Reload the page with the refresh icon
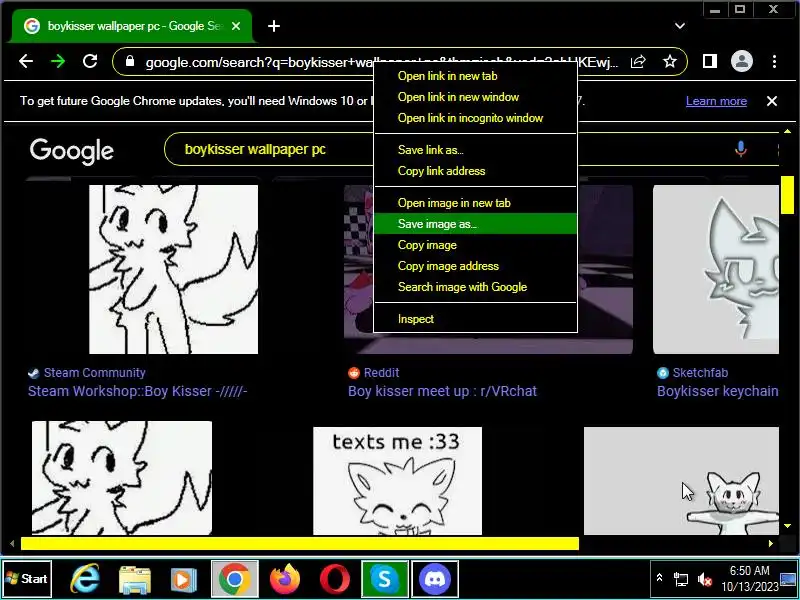Screen dimensions: 800x600 90,62
